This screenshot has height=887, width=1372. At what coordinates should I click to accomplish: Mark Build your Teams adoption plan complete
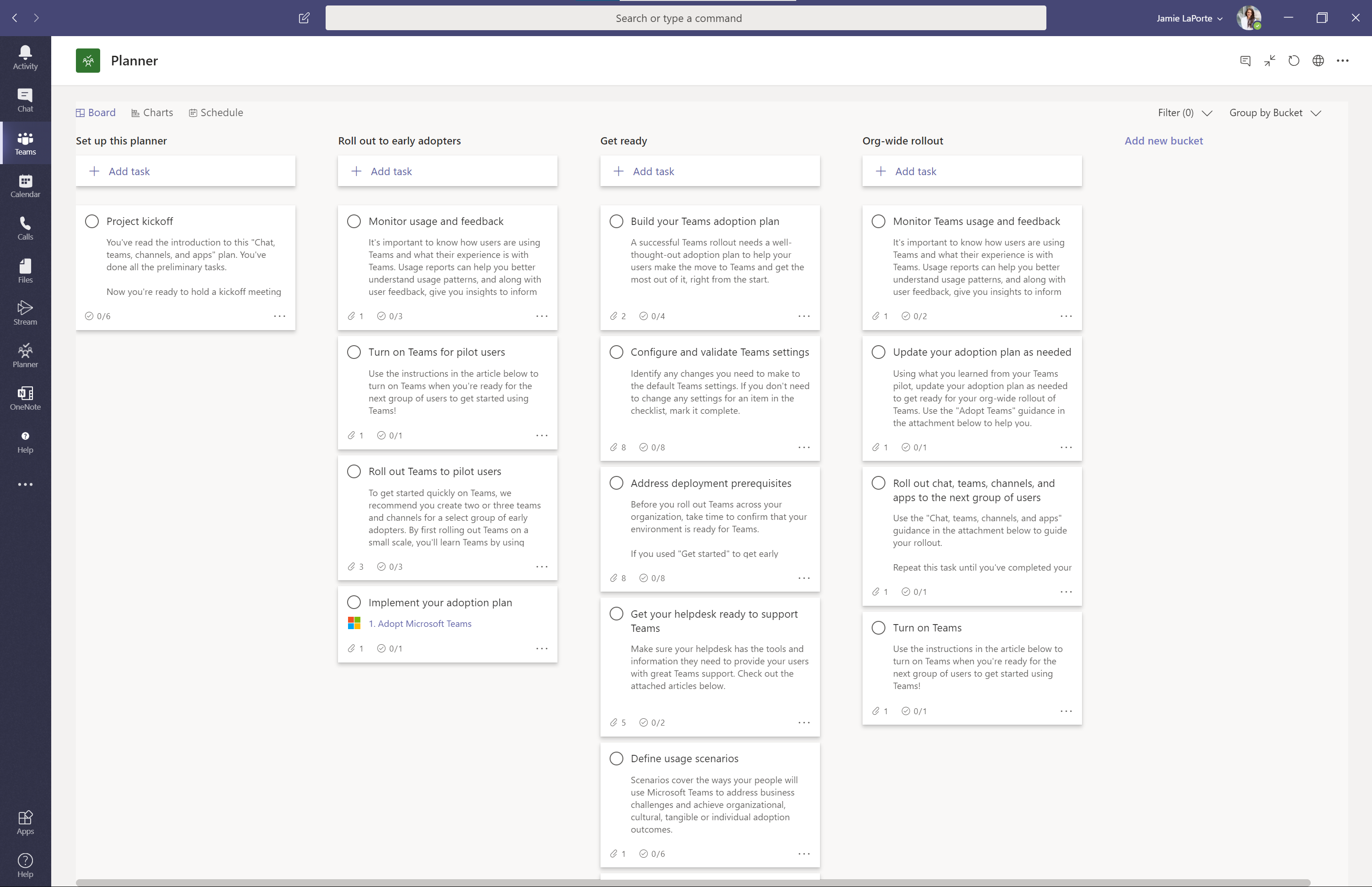(616, 222)
